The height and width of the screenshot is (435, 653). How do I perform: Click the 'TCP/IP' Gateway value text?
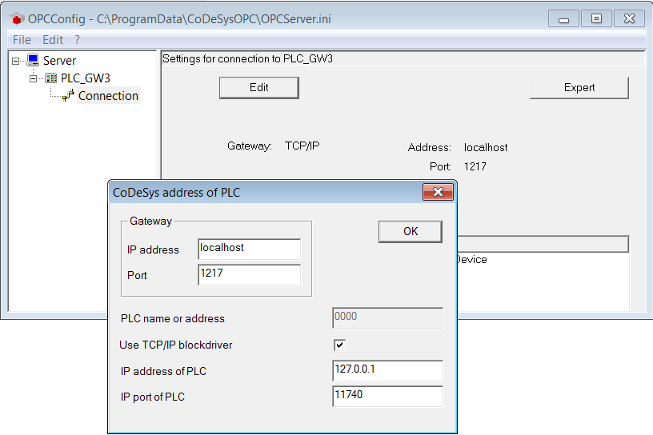click(302, 146)
